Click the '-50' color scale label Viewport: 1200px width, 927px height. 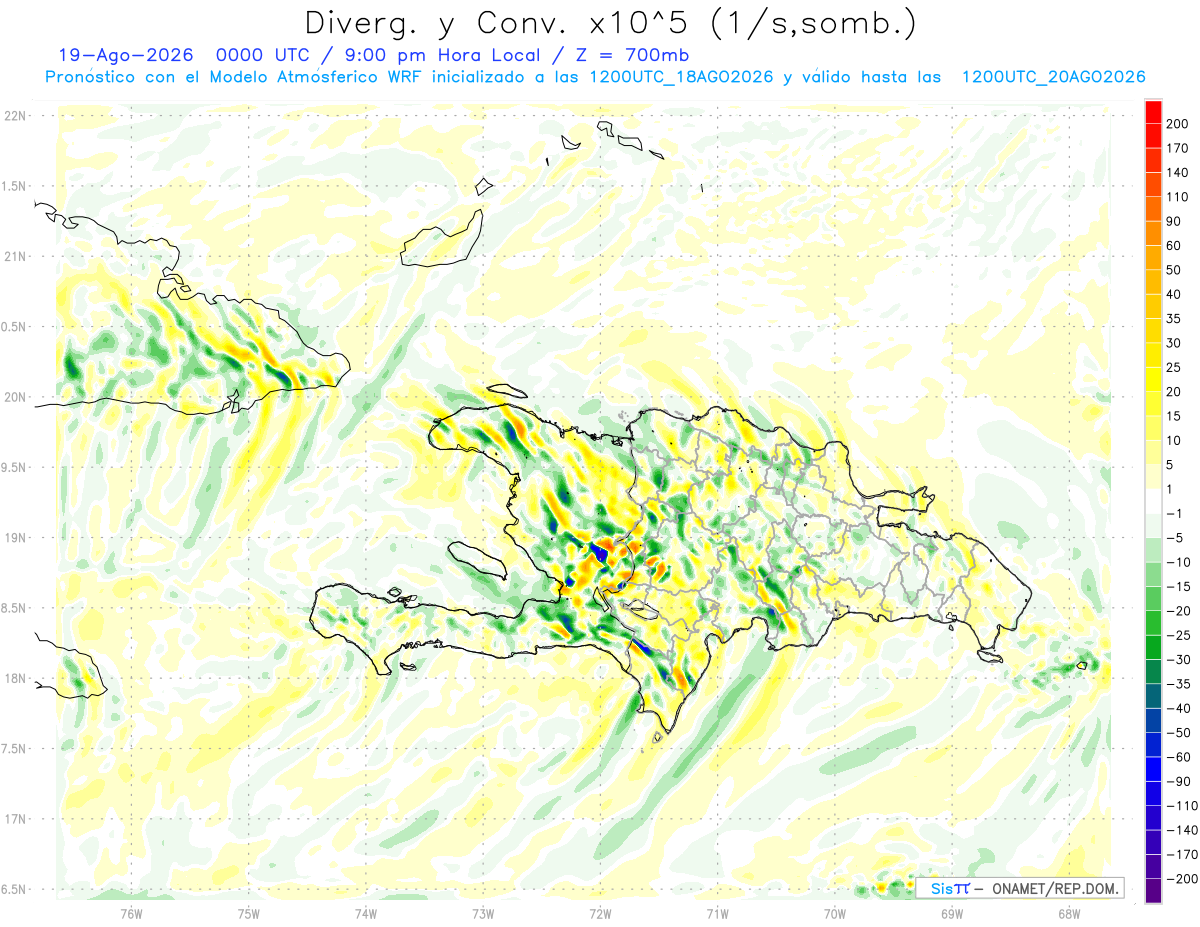pos(1180,733)
